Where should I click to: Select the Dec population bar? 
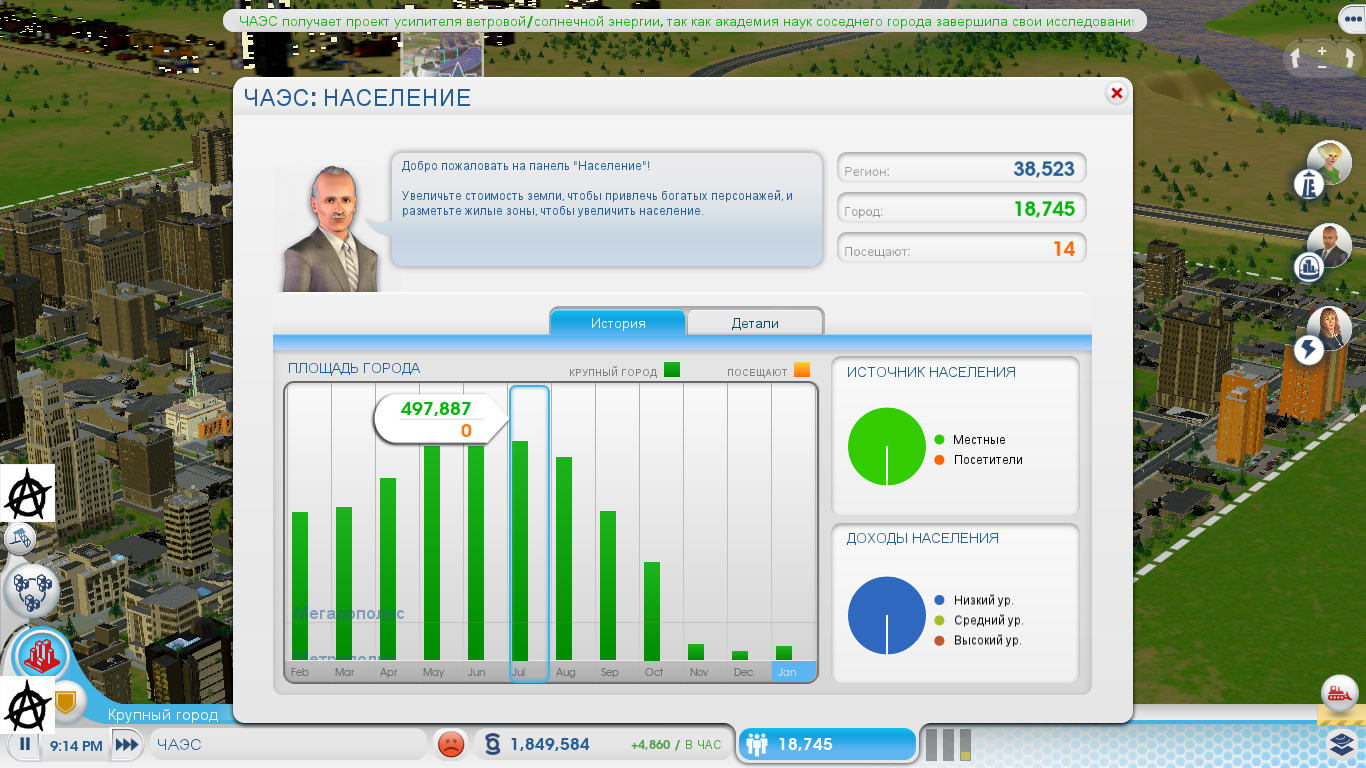(x=740, y=656)
